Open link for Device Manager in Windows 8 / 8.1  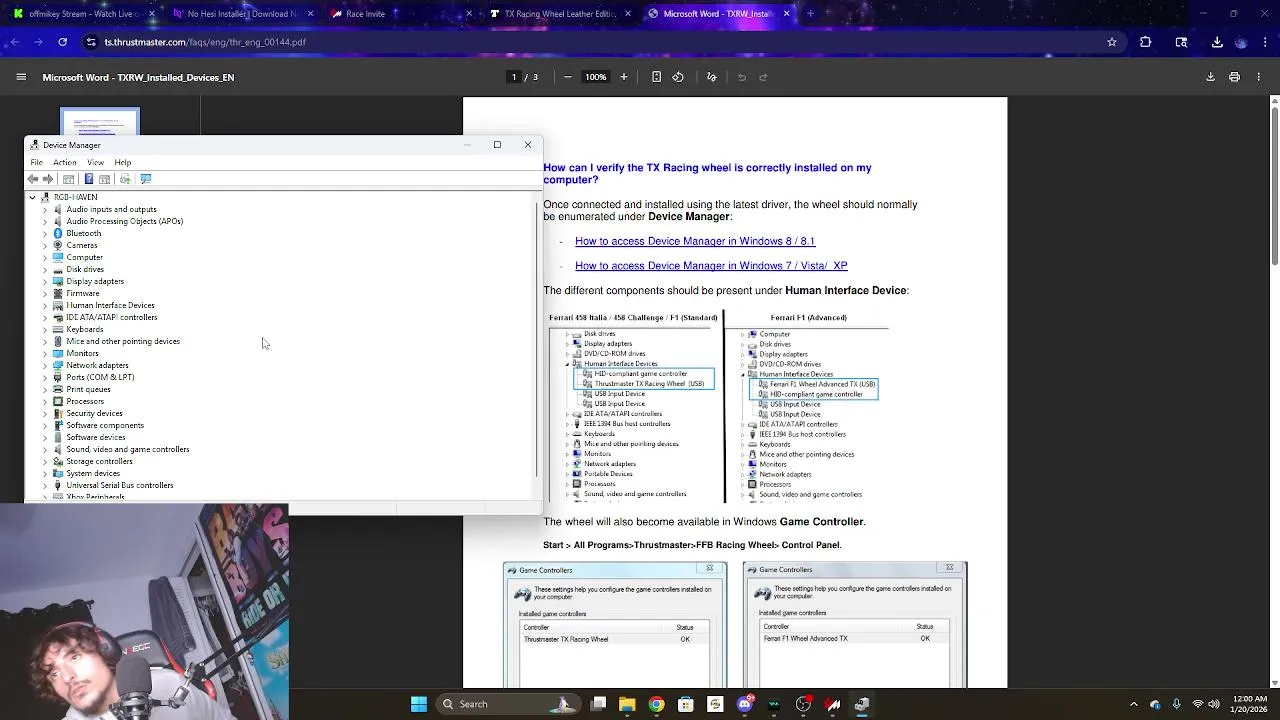click(x=695, y=241)
